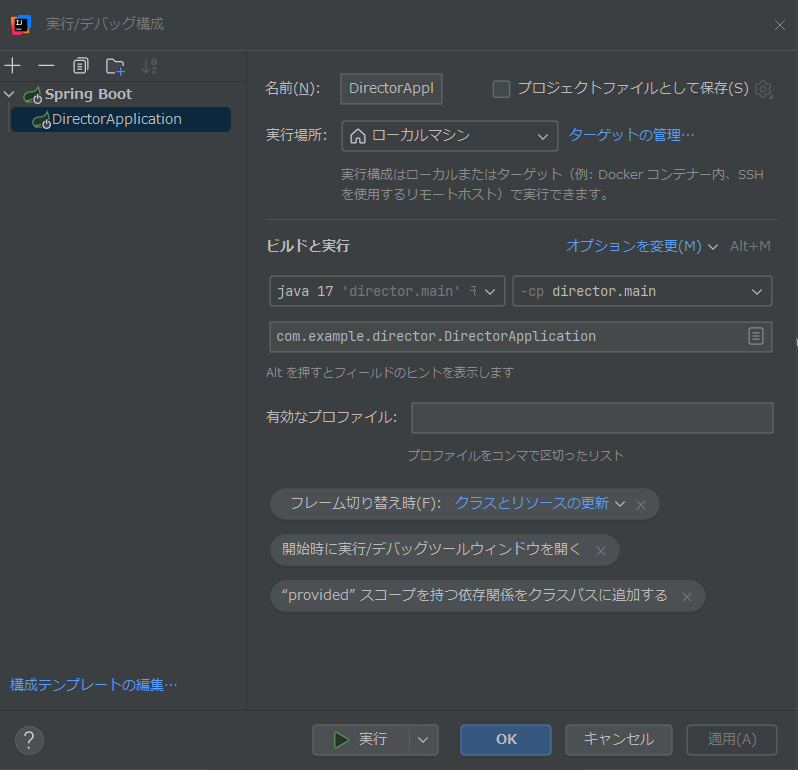The width and height of the screenshot is (798, 770).
Task: Open the -cp director.main classpath dropdown
Action: tap(642, 291)
